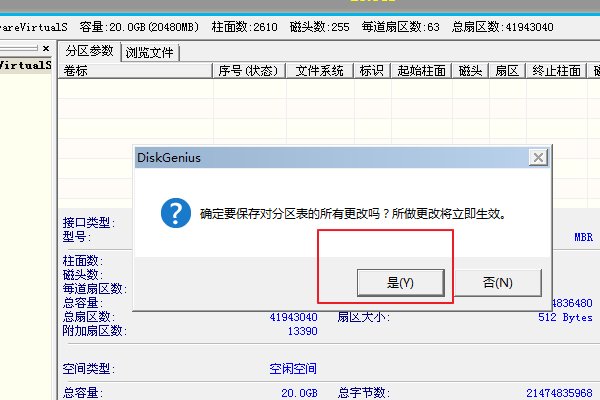Click the 空间类型 label
The height and width of the screenshot is (400, 600).
[89, 369]
